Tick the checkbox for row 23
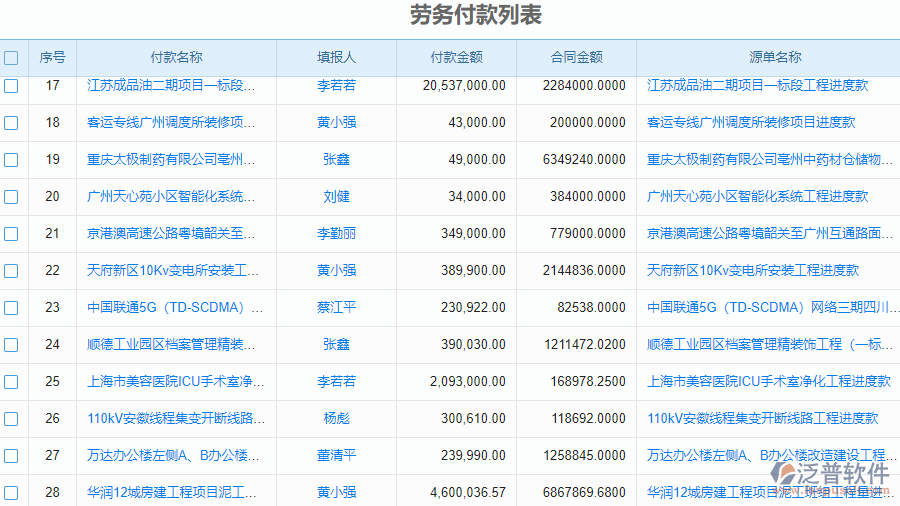Image resolution: width=900 pixels, height=506 pixels. pyautogui.click(x=11, y=308)
